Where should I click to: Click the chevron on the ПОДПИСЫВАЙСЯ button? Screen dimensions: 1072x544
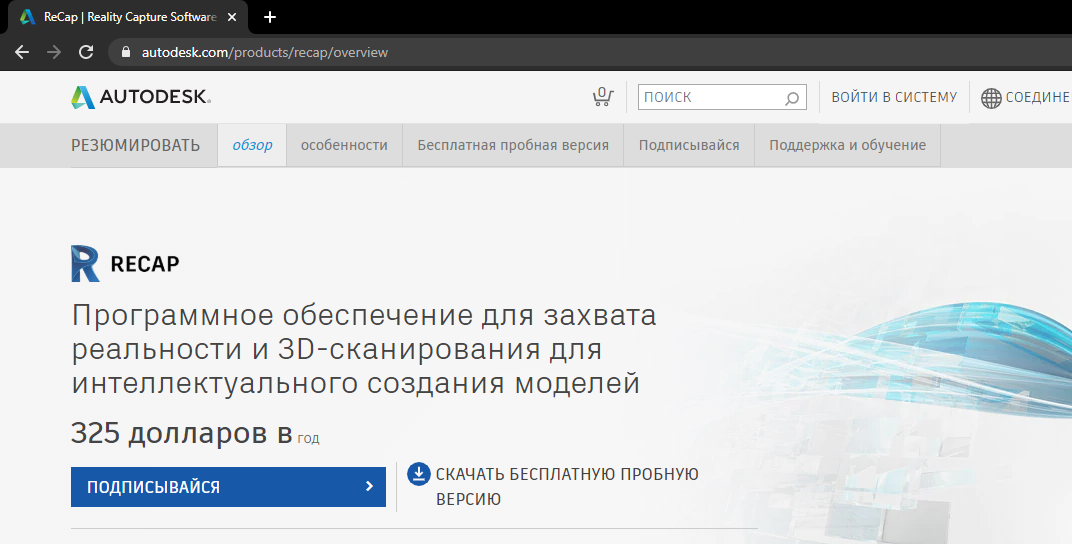[x=369, y=486]
